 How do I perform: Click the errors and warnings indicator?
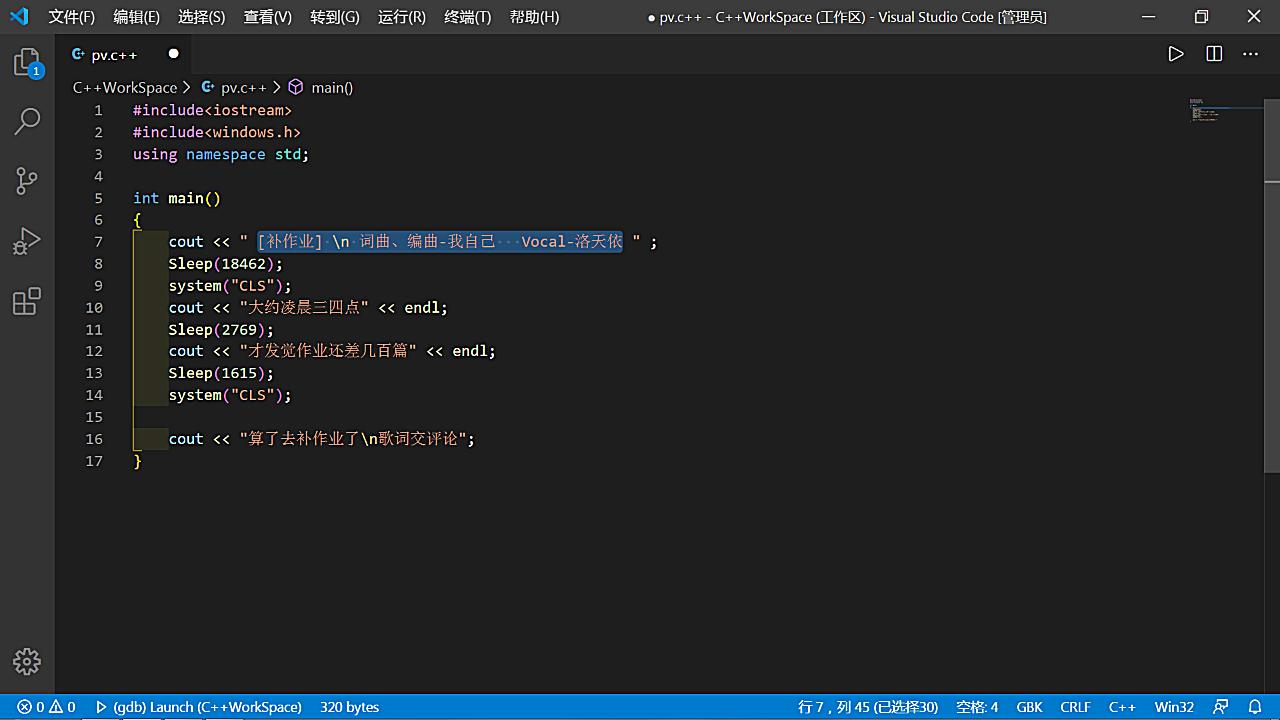46,707
